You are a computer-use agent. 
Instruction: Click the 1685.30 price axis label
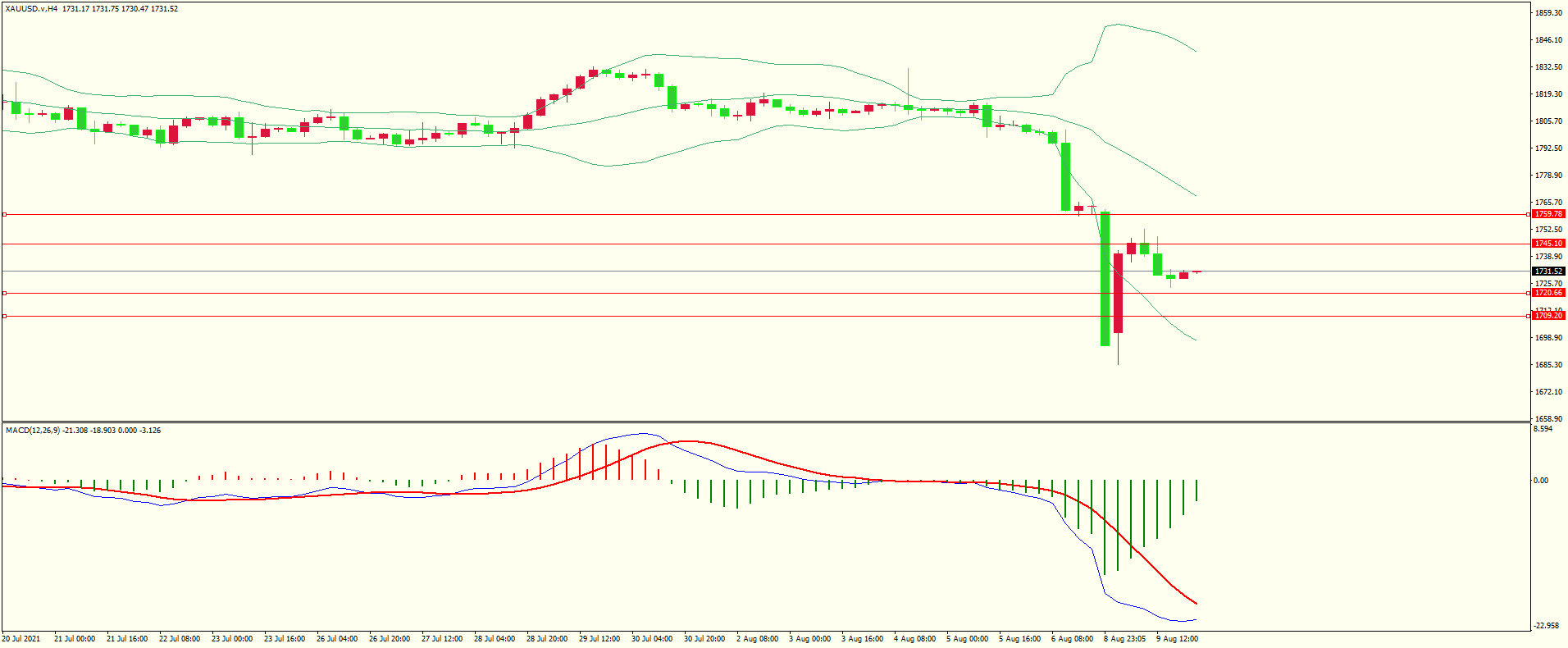point(1548,365)
